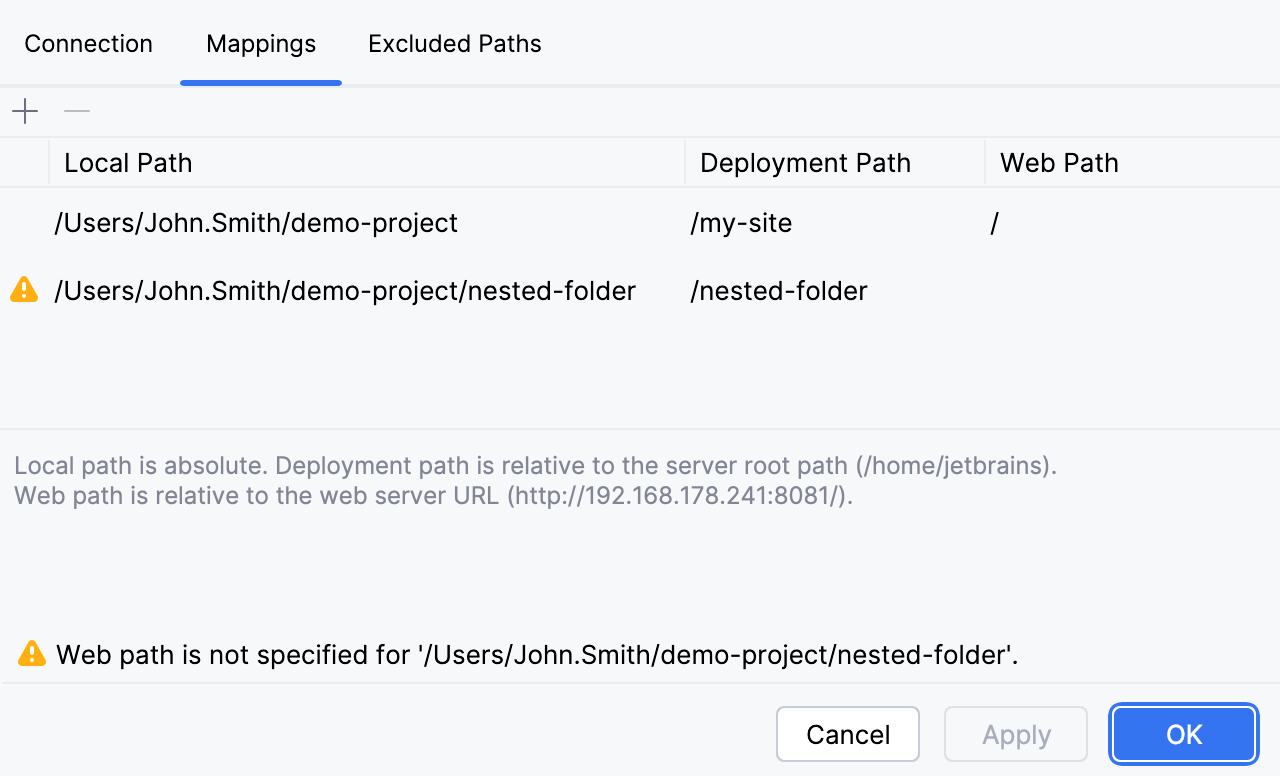Screen dimensions: 1280x776
Task: Click the /nested-folder deployment path cell
Action: coord(779,291)
